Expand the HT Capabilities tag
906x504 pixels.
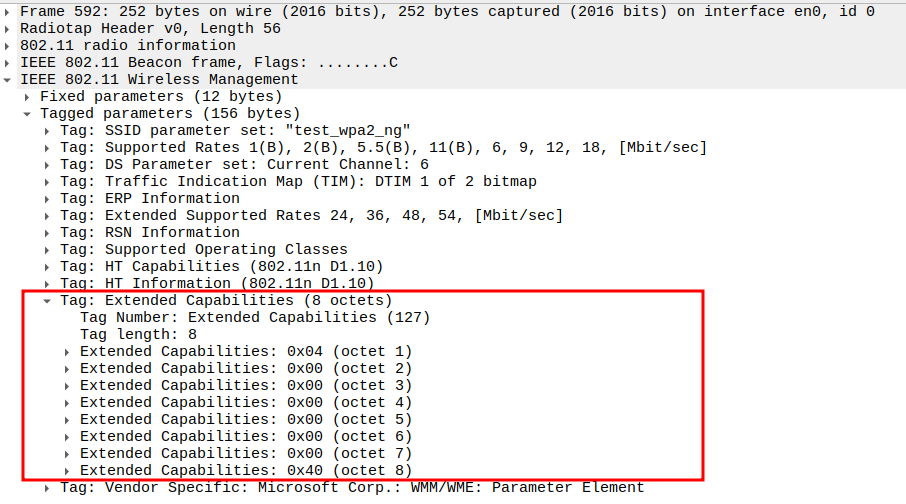click(x=48, y=267)
